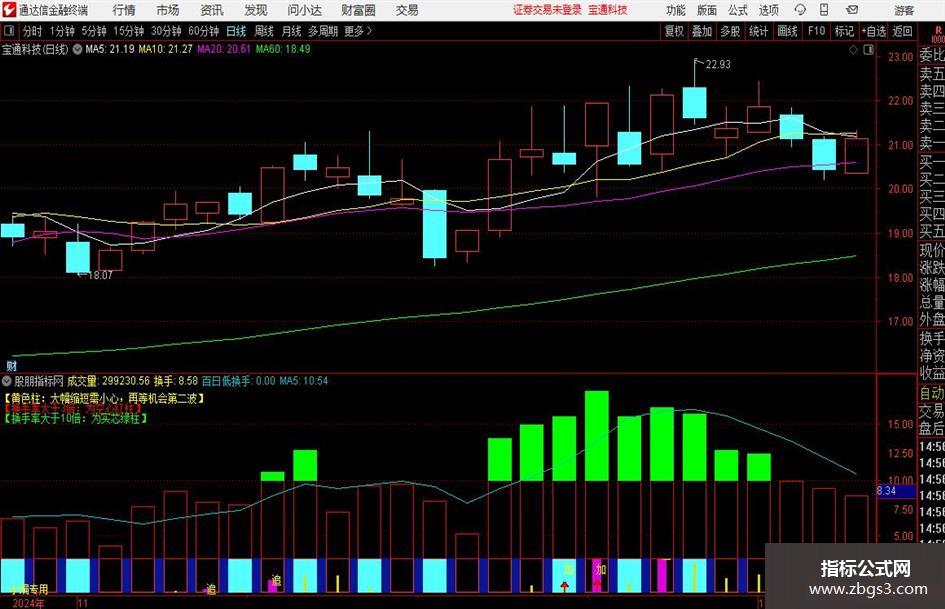The image size is (945, 609).
Task: Click the 宝通科技 stock name in title bar
Action: [608, 10]
